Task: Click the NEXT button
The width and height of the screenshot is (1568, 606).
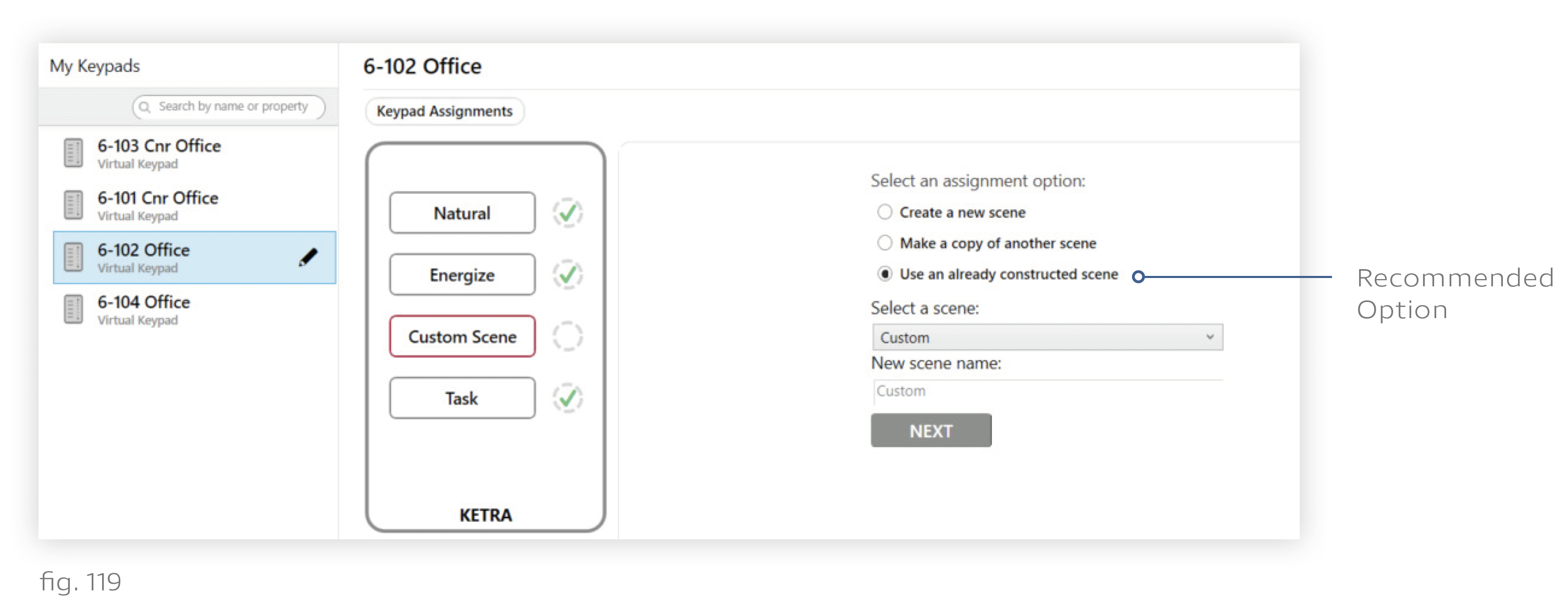Action: pyautogui.click(x=931, y=431)
